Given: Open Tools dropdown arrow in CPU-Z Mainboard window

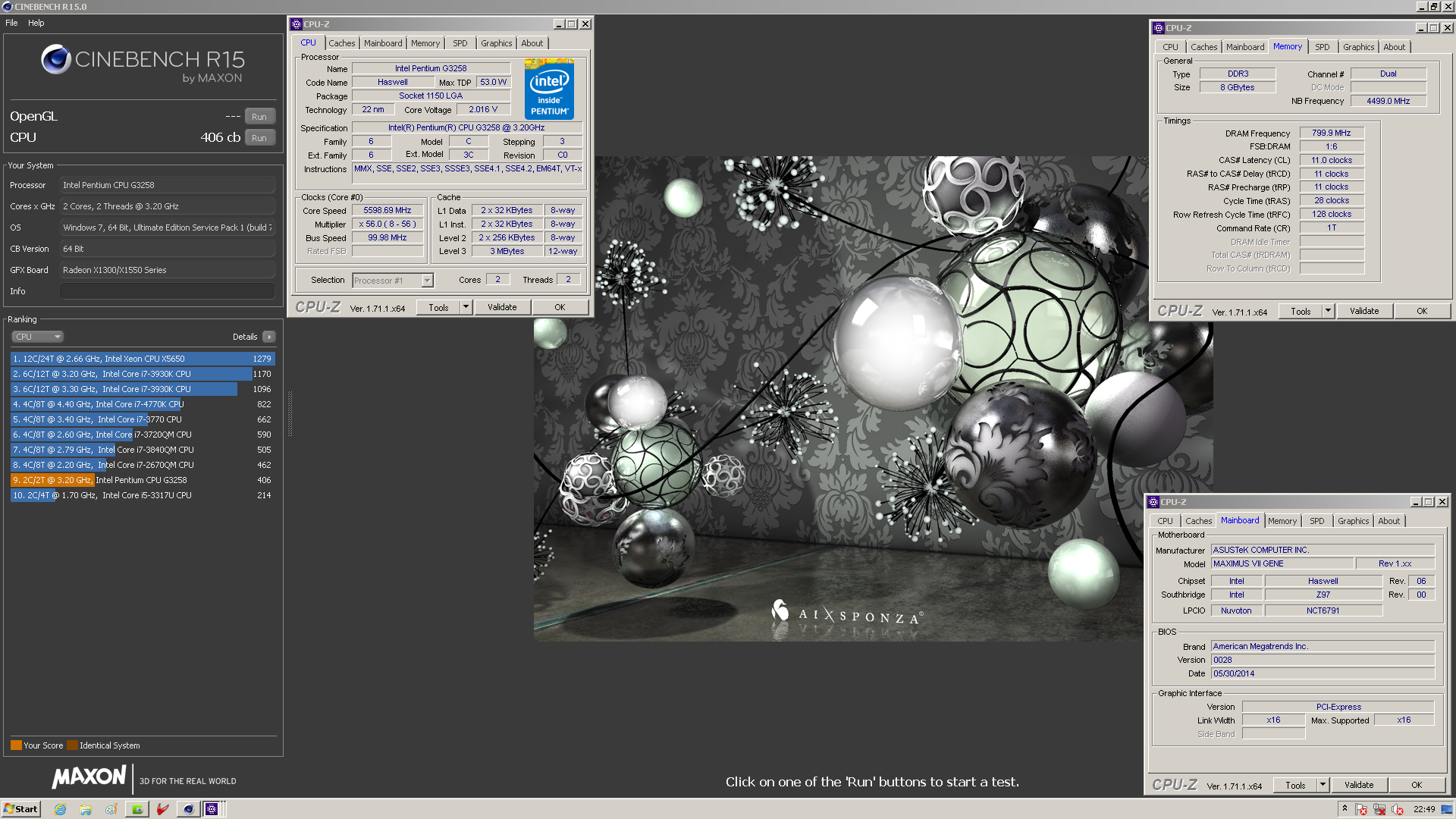Looking at the screenshot, I should point(1323,785).
